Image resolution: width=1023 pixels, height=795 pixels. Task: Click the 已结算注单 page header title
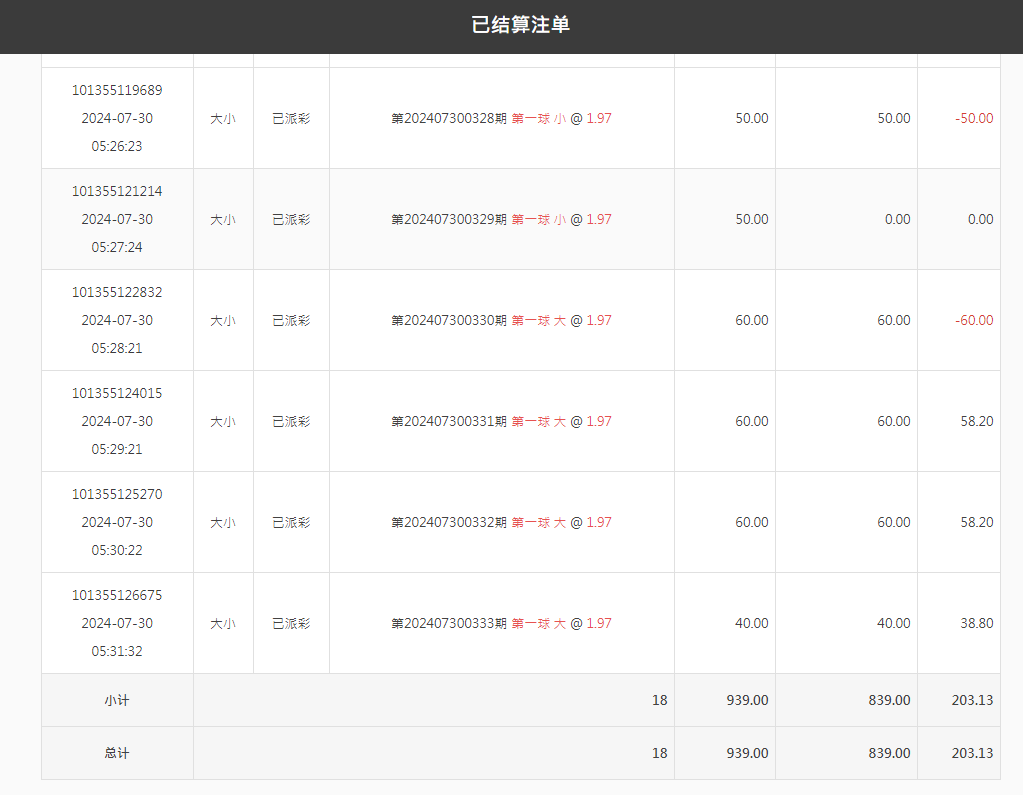pos(520,25)
